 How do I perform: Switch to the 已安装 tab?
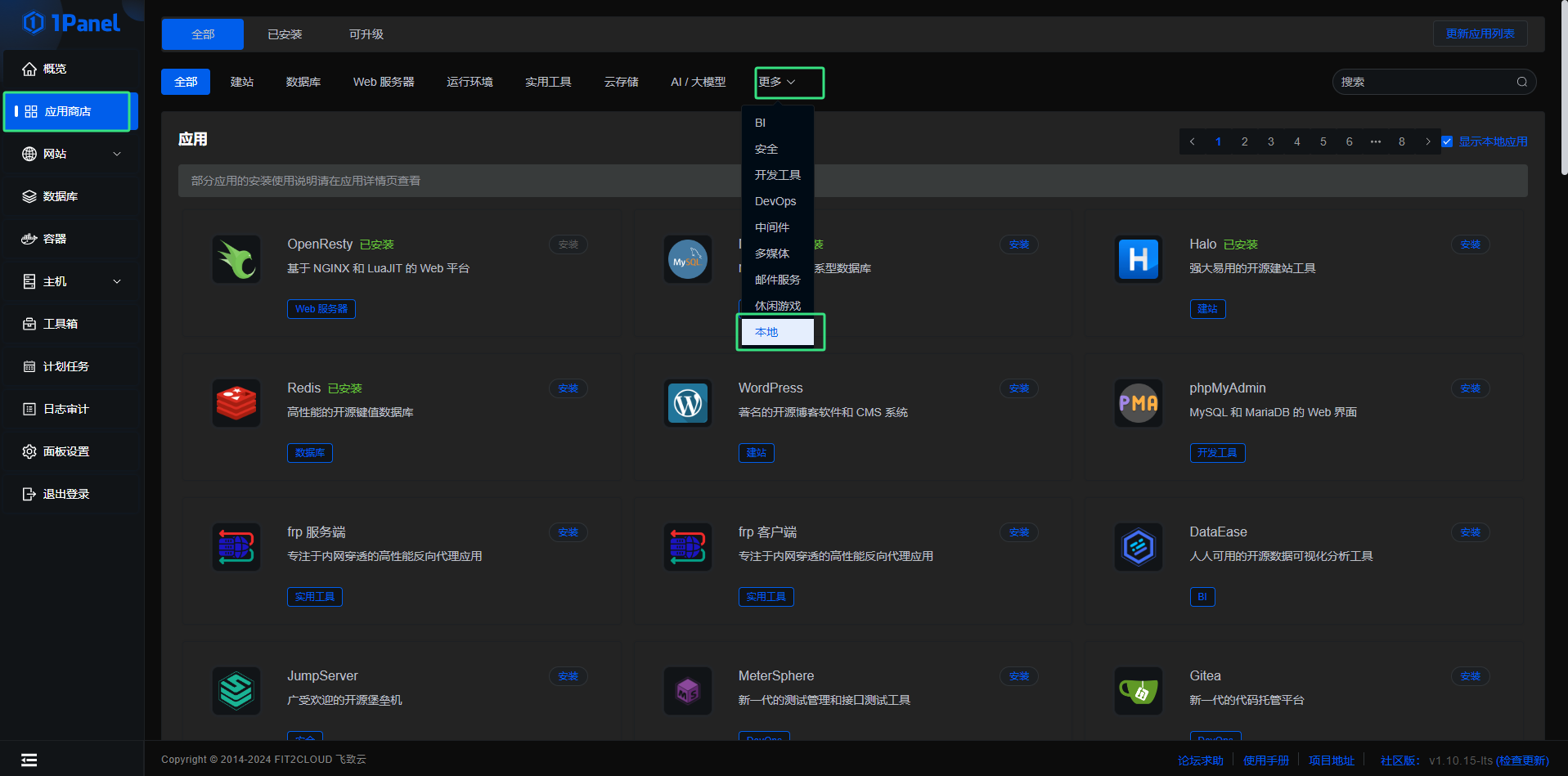pos(285,34)
